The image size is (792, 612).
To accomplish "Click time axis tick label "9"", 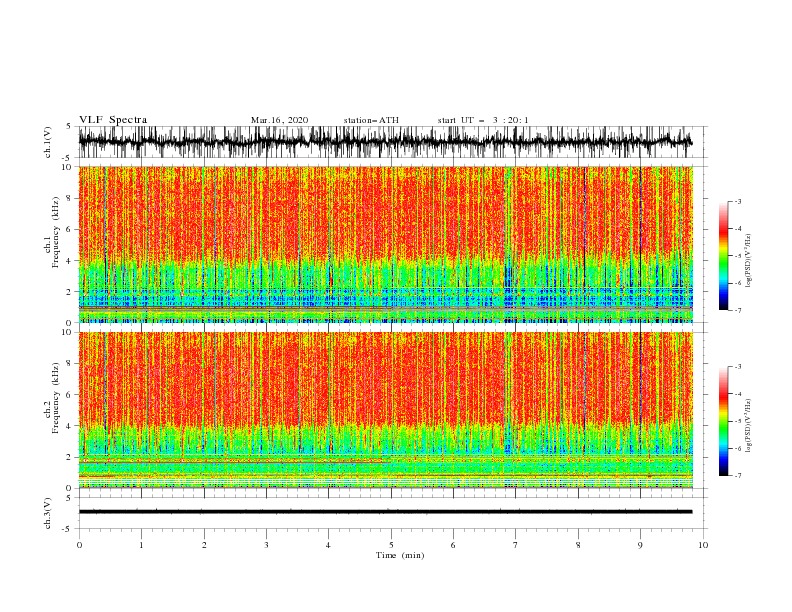I will pos(640,545).
